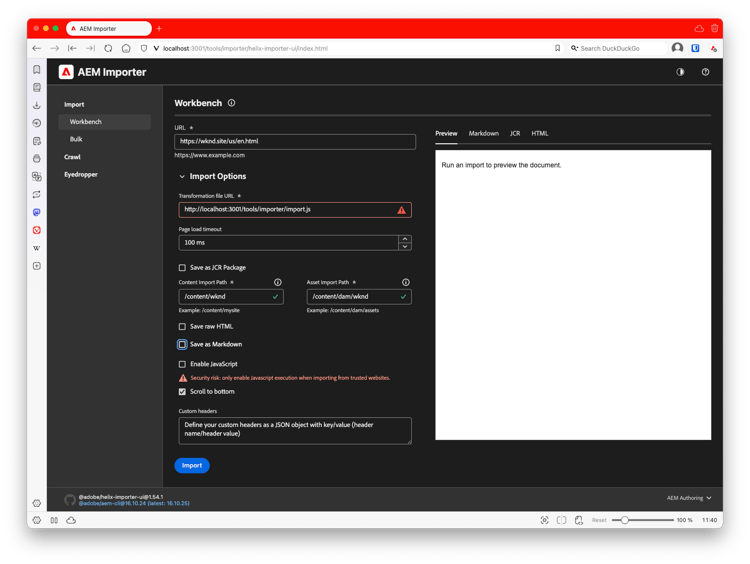
Task: Open a new tab with plus button
Action: tap(159, 29)
